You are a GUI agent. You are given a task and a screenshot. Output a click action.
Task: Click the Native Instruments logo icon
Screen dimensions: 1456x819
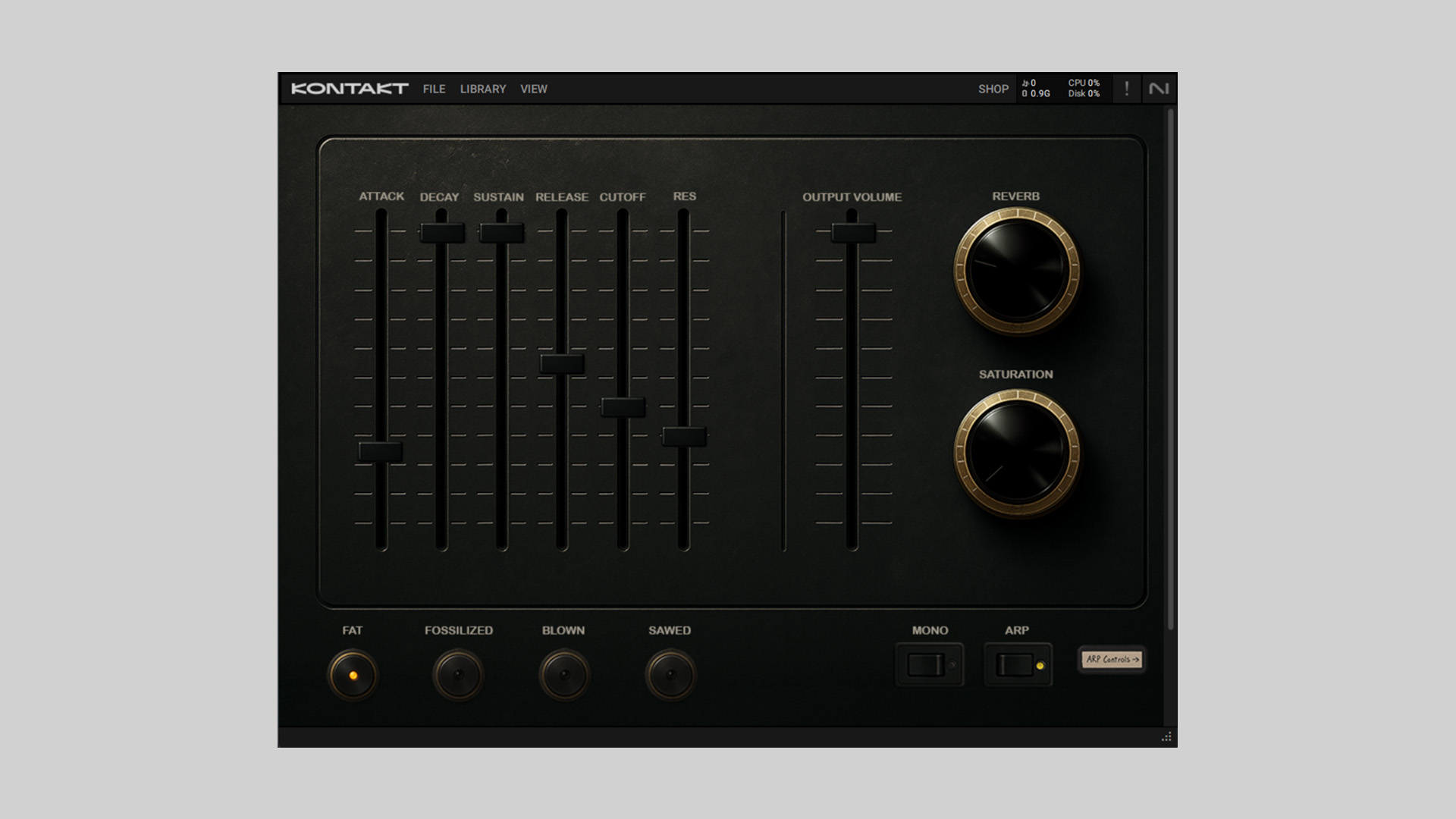click(x=1158, y=89)
